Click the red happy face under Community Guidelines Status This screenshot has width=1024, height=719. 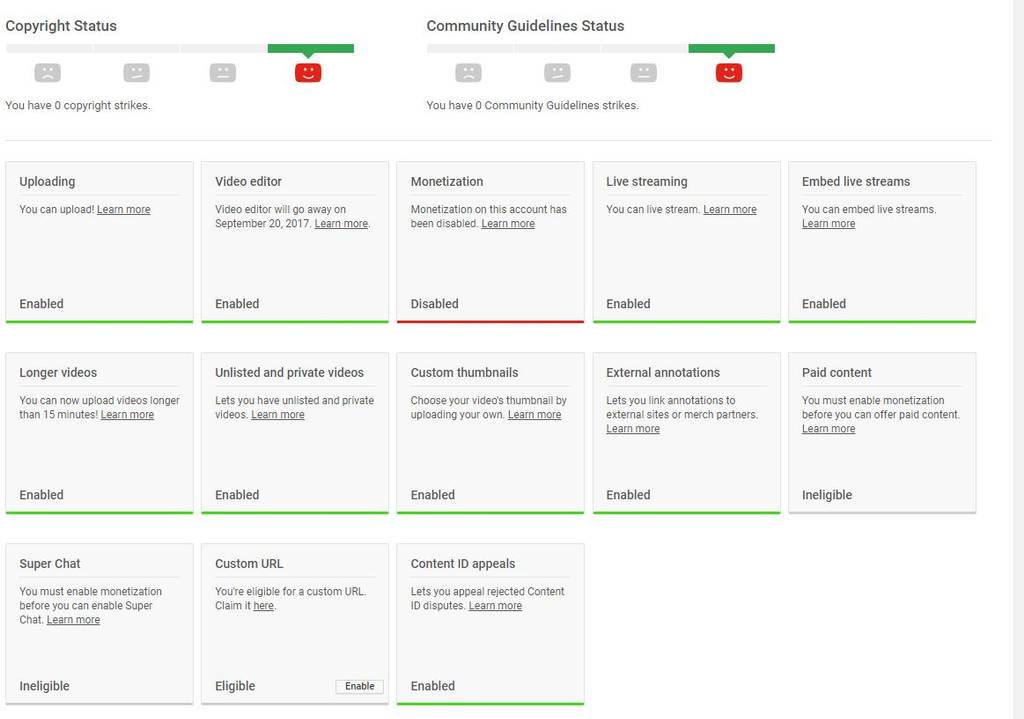pos(729,72)
